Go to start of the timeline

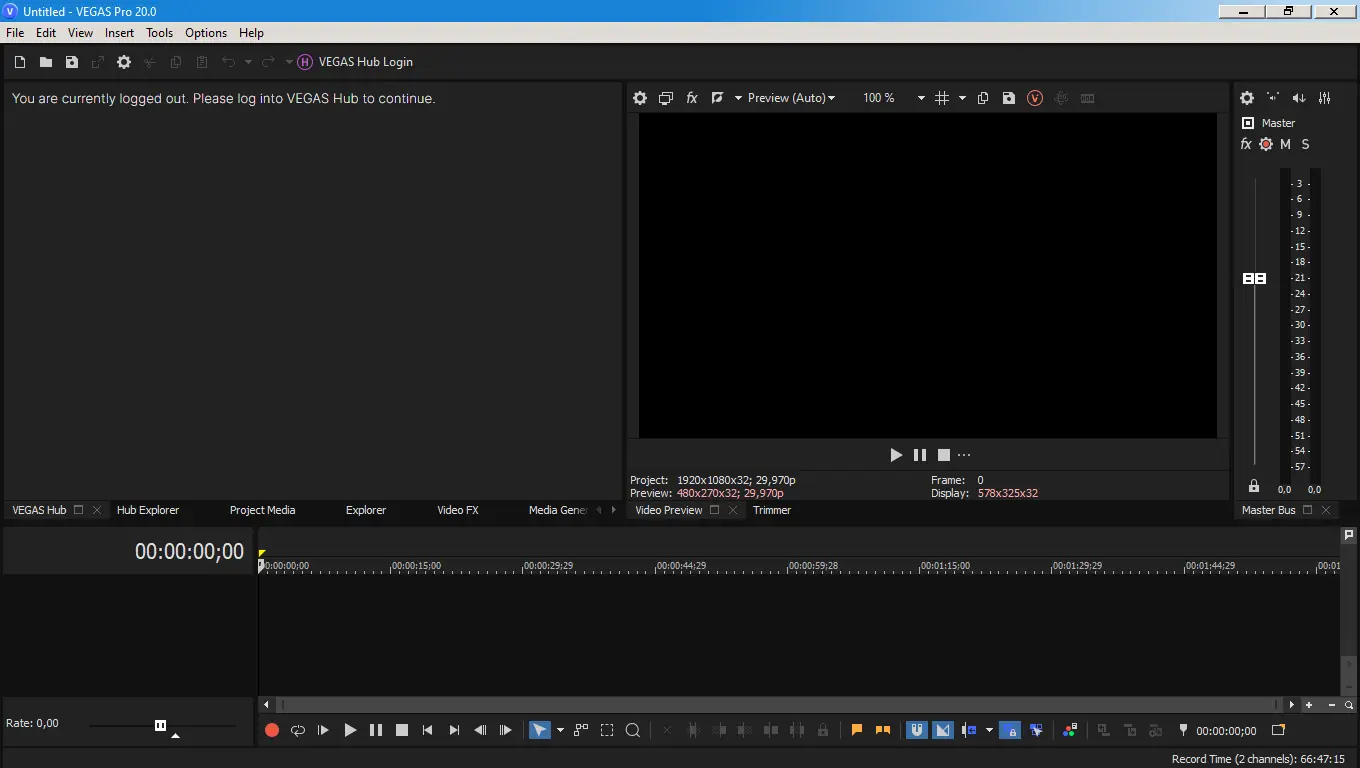[x=428, y=731]
